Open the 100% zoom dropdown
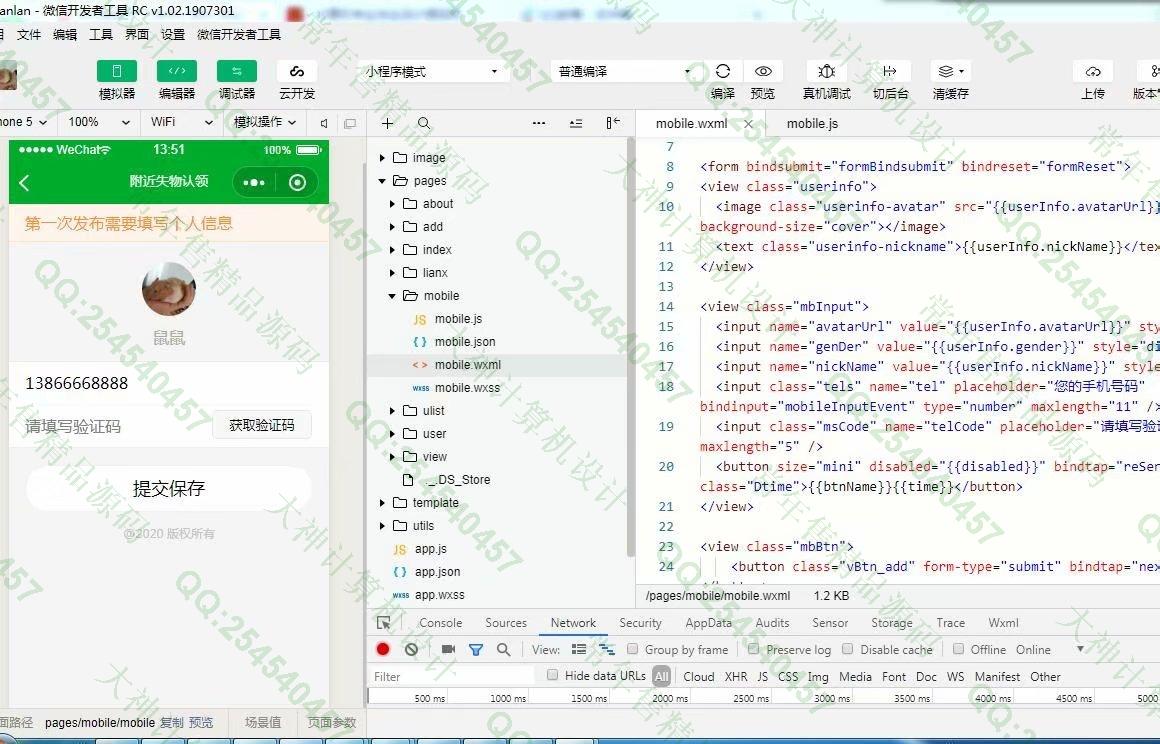Image resolution: width=1160 pixels, height=744 pixels. (x=98, y=122)
